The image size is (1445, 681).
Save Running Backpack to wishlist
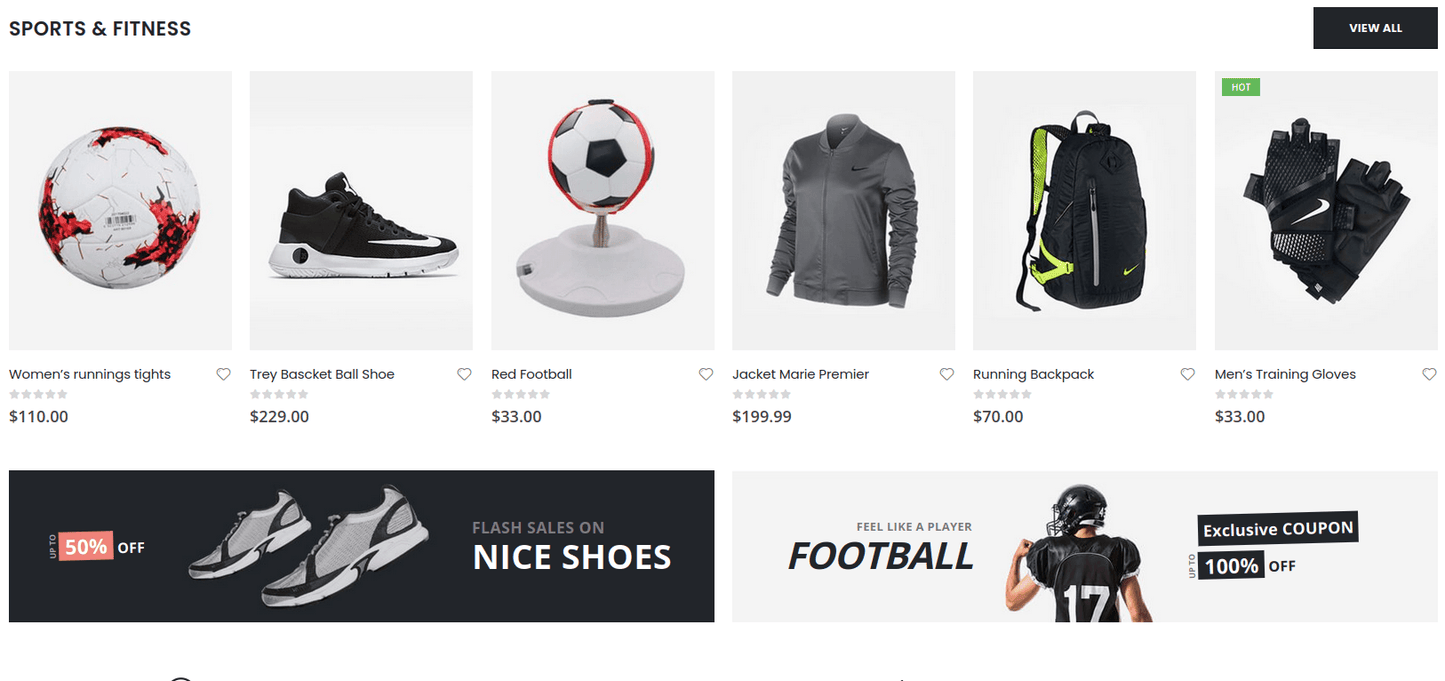click(1188, 374)
